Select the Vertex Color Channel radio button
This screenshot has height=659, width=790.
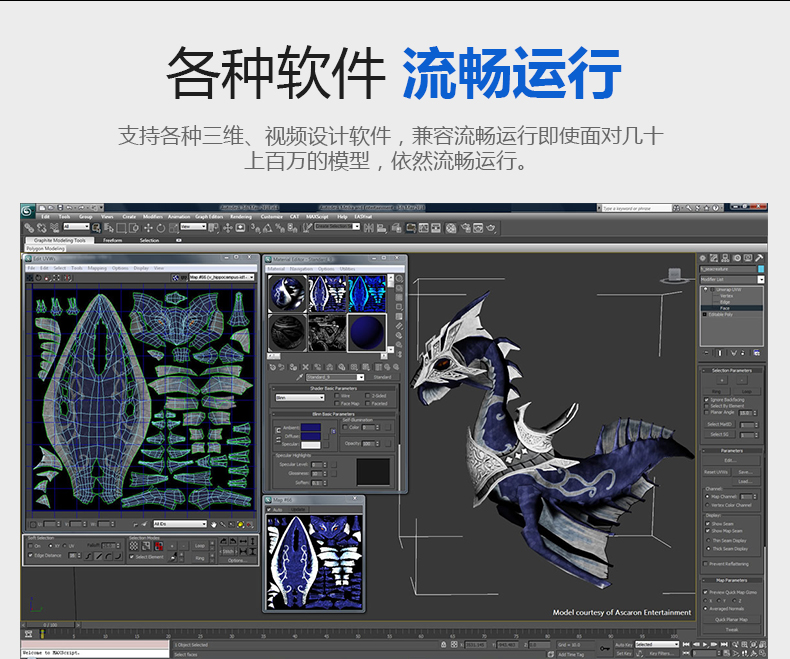point(707,505)
